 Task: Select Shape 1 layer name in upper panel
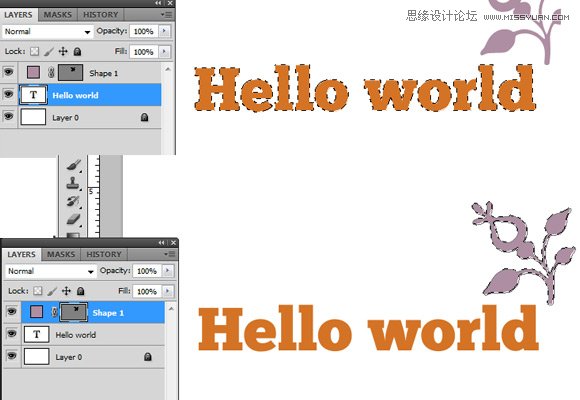(x=104, y=73)
